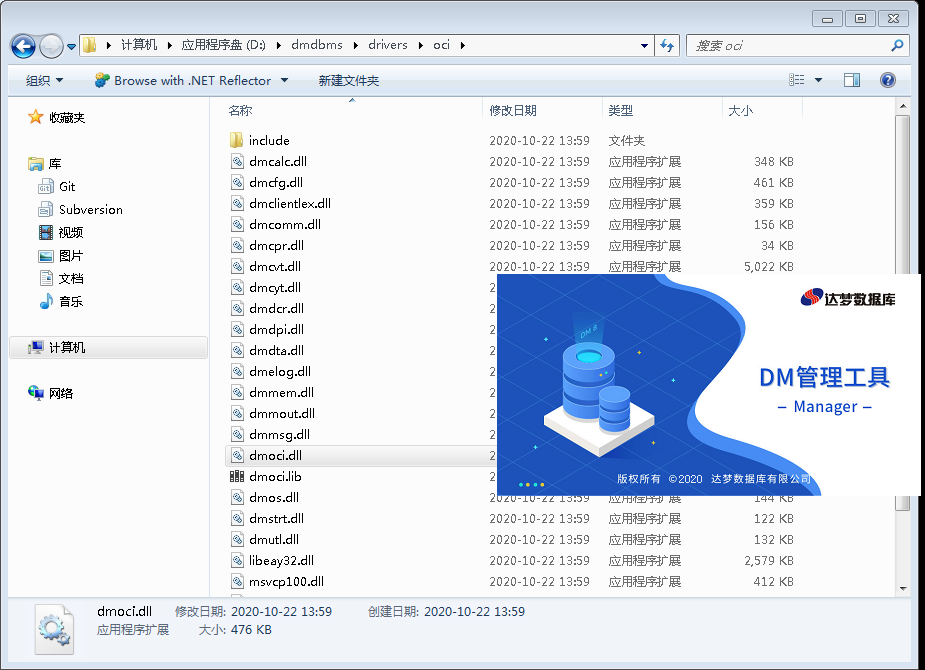The width and height of the screenshot is (925, 670).
Task: Expand the arrow after drivers breadcrumb
Action: 421,45
